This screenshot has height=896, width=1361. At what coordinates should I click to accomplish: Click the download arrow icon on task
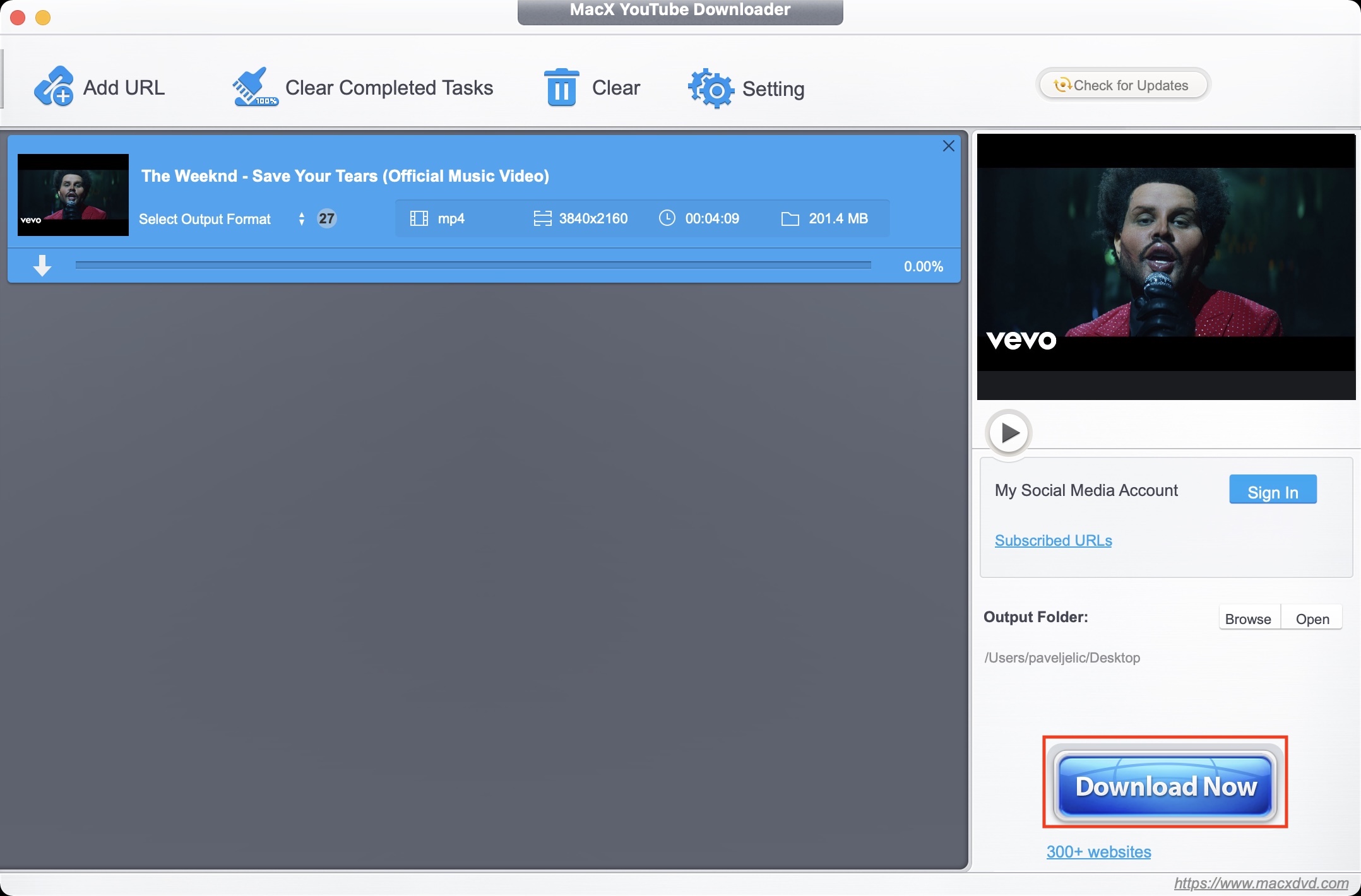click(x=42, y=266)
